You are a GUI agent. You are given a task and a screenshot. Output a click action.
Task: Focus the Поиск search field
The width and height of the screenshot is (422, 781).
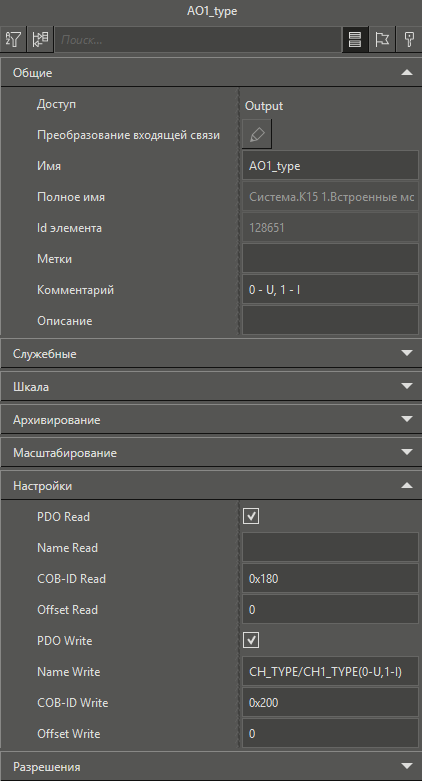click(x=198, y=39)
